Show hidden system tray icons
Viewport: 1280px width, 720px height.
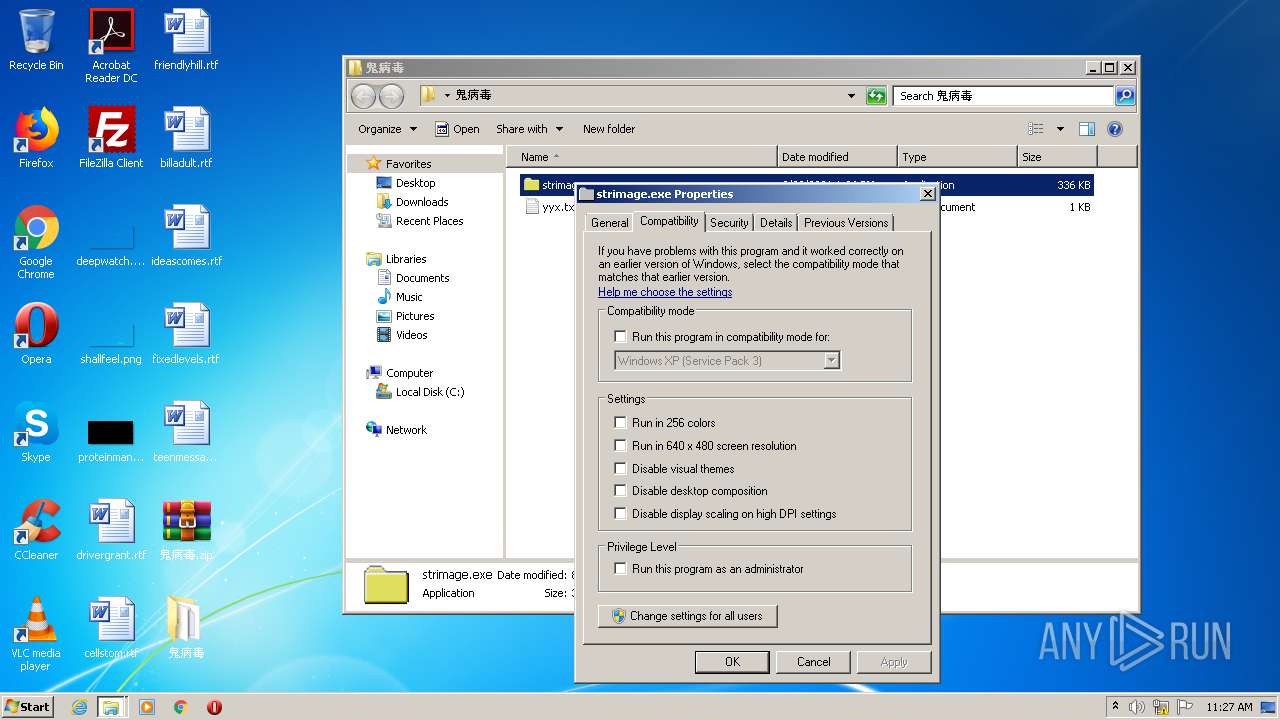coord(1115,706)
